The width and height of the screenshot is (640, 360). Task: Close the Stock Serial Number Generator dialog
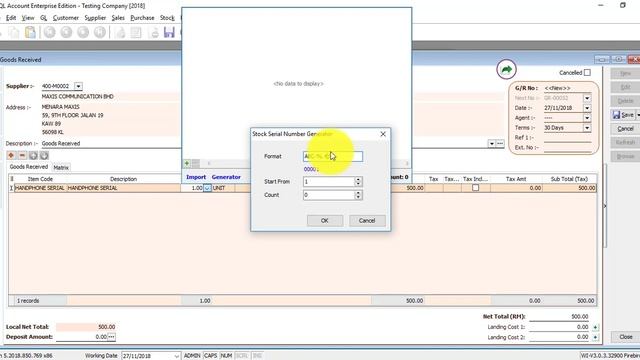(383, 134)
